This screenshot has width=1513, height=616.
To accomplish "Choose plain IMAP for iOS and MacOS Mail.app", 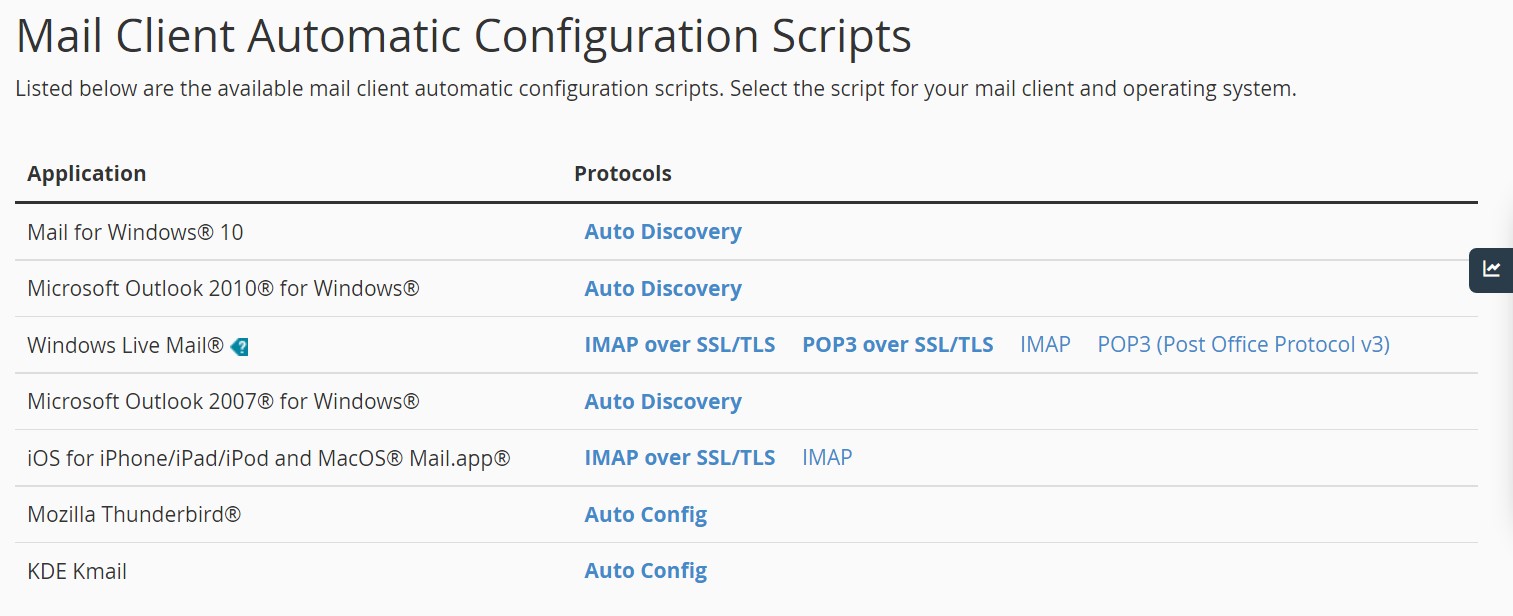I will point(827,458).
